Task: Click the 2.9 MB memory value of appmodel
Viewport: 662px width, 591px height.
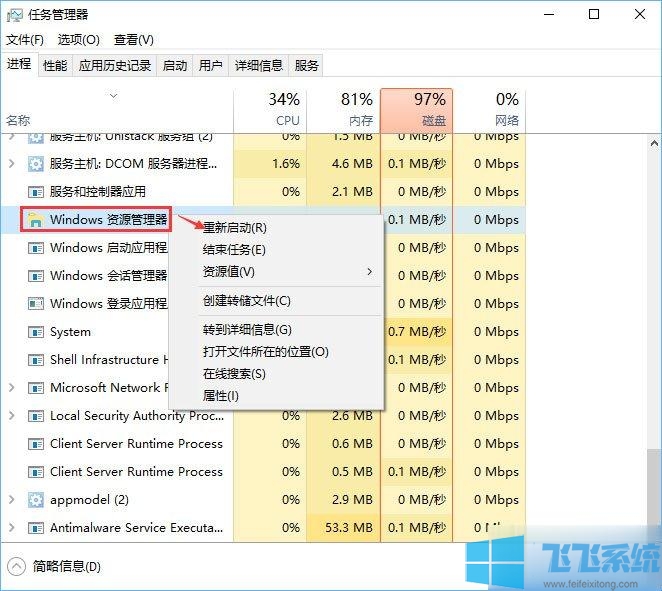Action: (352, 500)
